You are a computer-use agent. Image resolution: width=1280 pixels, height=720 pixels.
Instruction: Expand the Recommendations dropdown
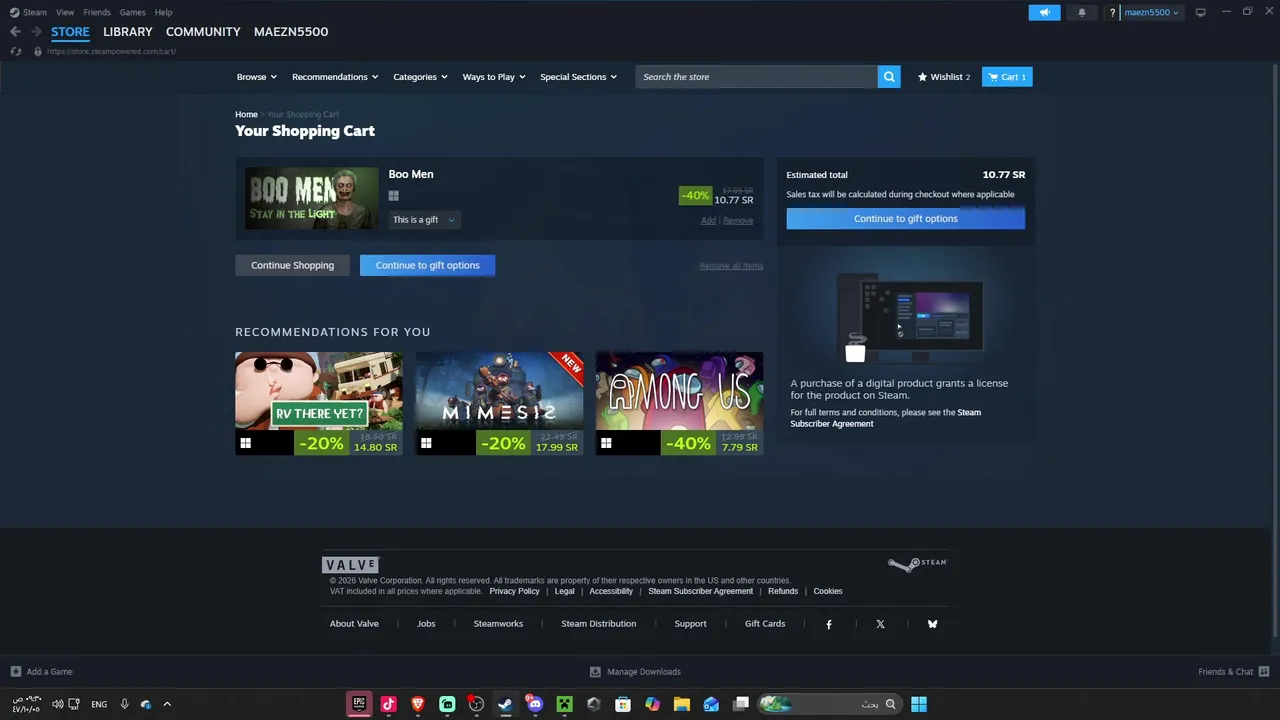pyautogui.click(x=335, y=77)
